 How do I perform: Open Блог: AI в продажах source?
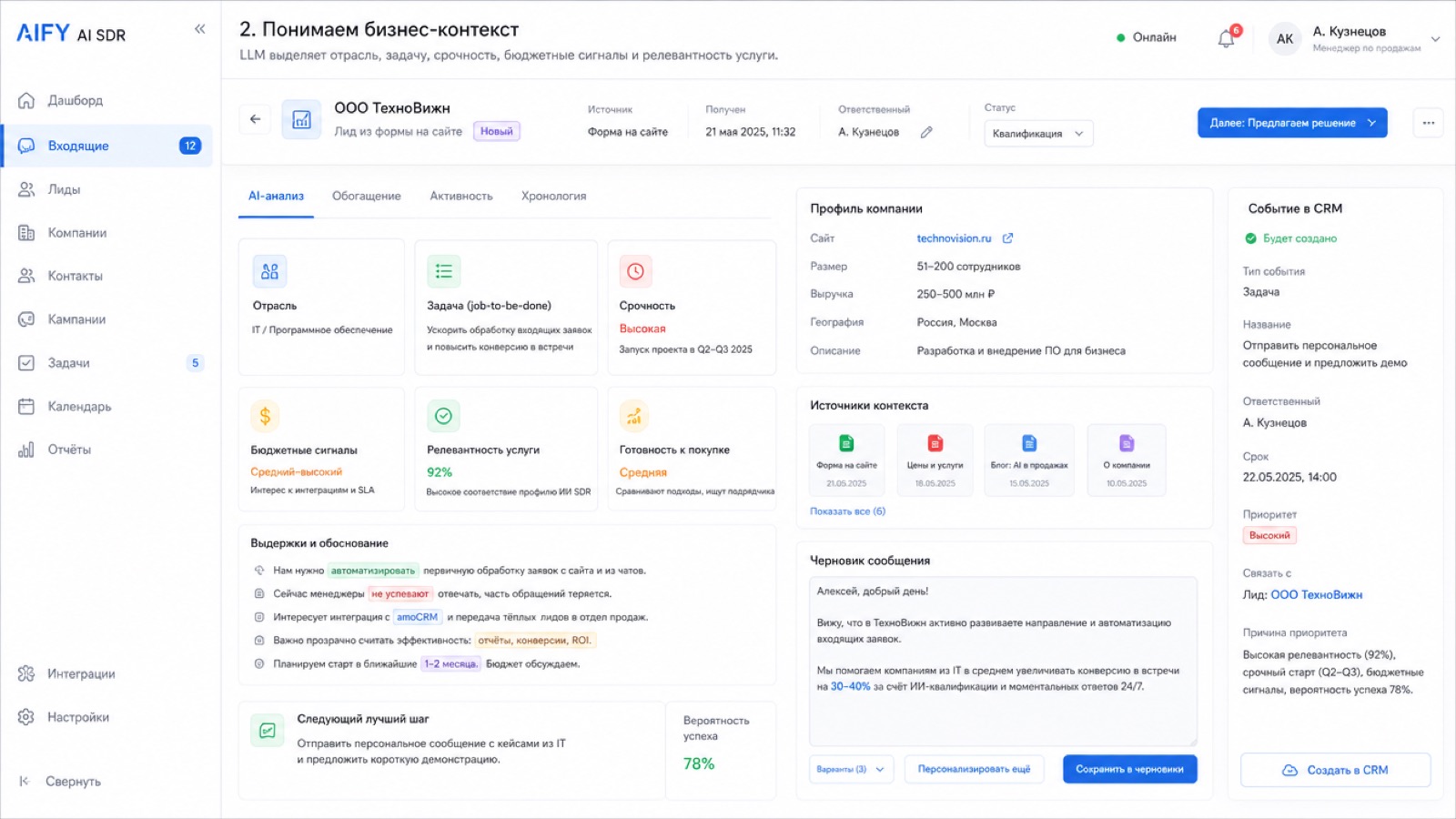(x=1029, y=460)
